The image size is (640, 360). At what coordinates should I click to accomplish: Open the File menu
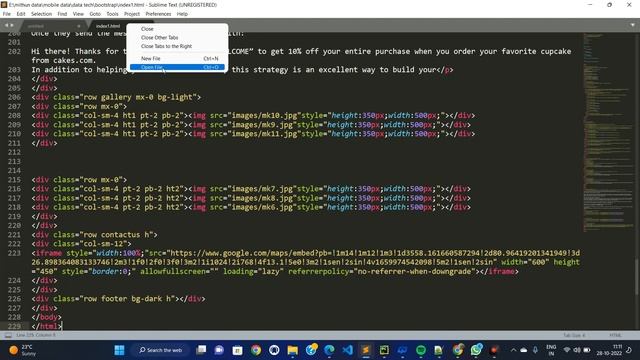pyautogui.click(x=7, y=14)
